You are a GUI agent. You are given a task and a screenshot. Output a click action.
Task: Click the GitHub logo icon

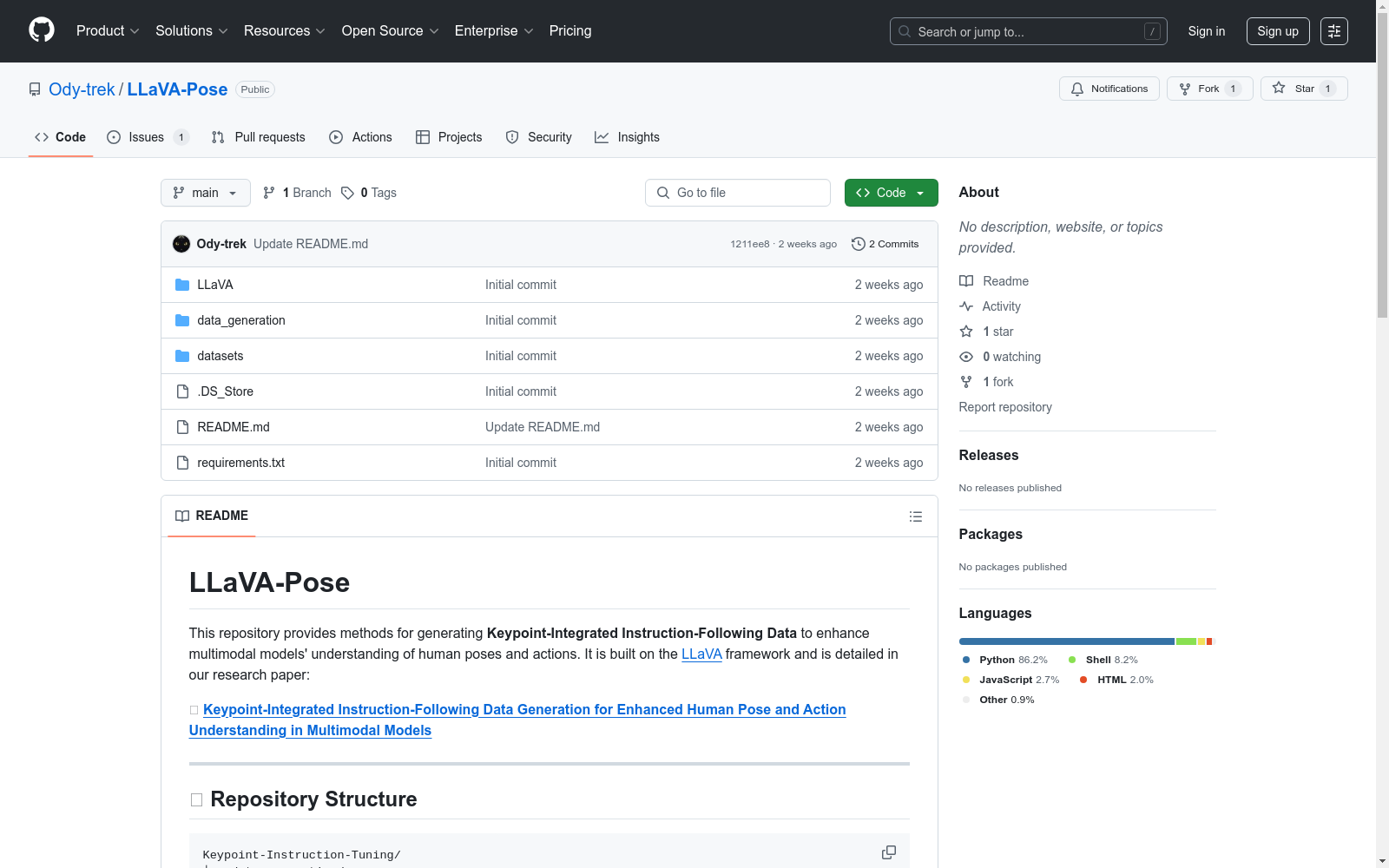(42, 30)
